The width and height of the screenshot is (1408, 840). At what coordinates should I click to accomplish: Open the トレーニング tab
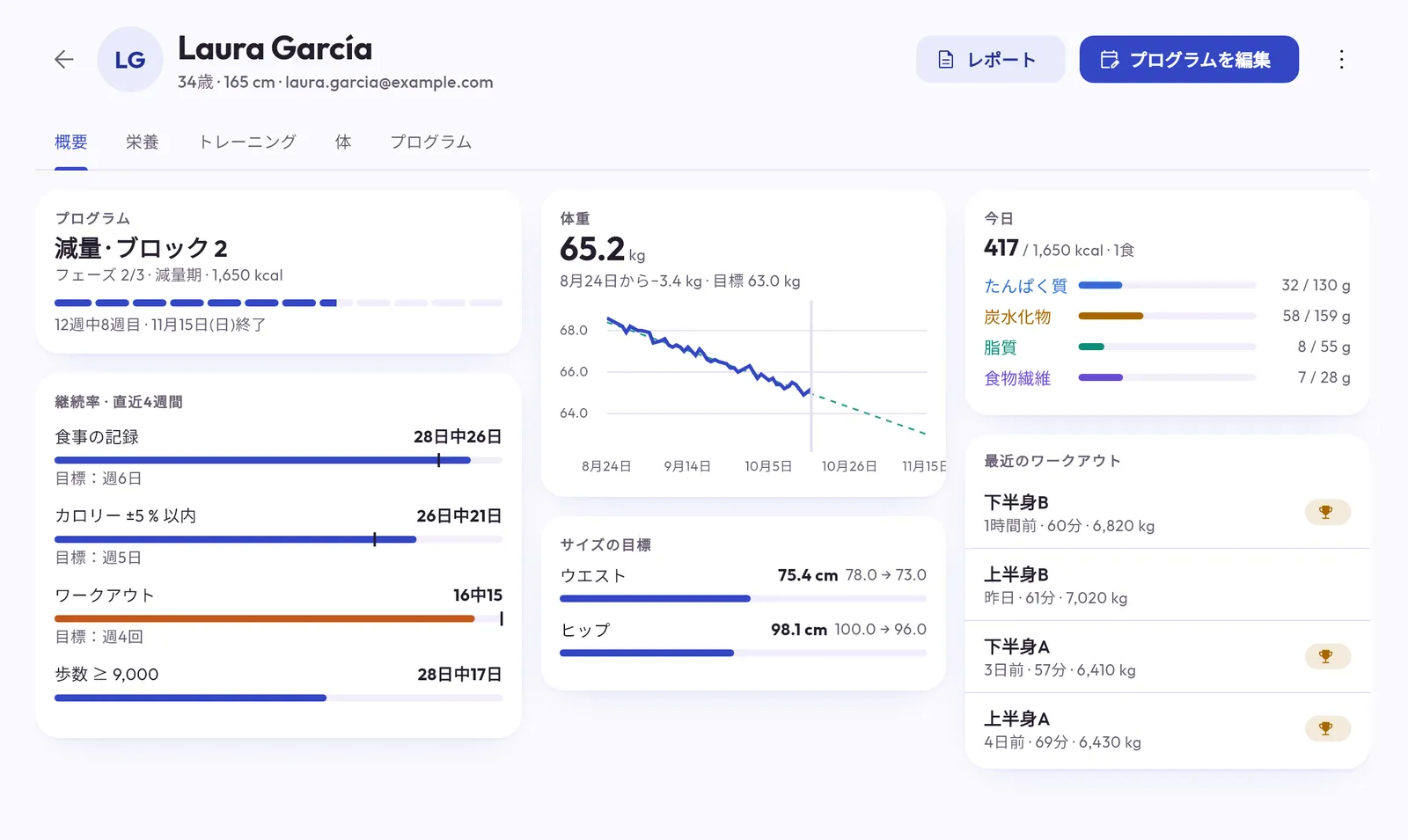247,142
